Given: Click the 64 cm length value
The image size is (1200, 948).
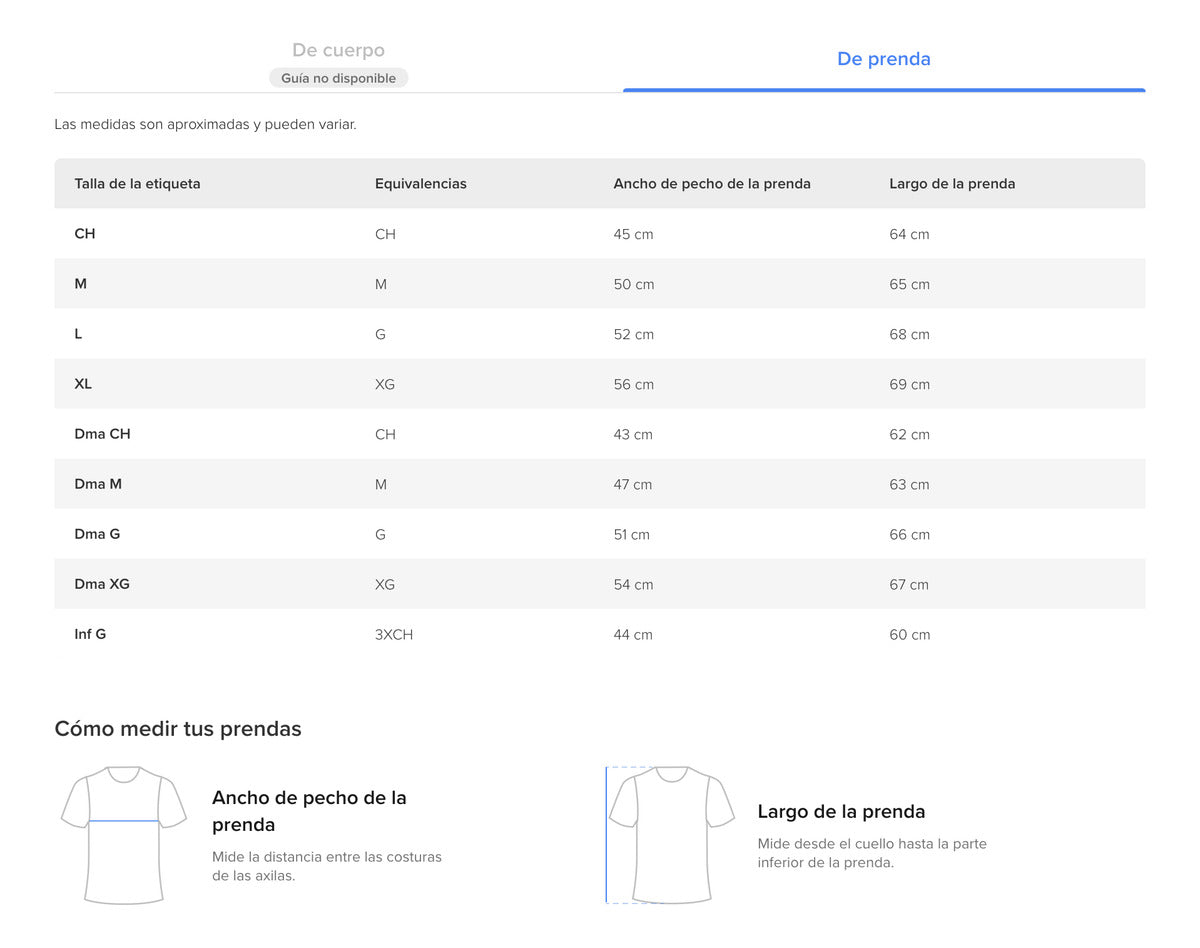Looking at the screenshot, I should [909, 234].
